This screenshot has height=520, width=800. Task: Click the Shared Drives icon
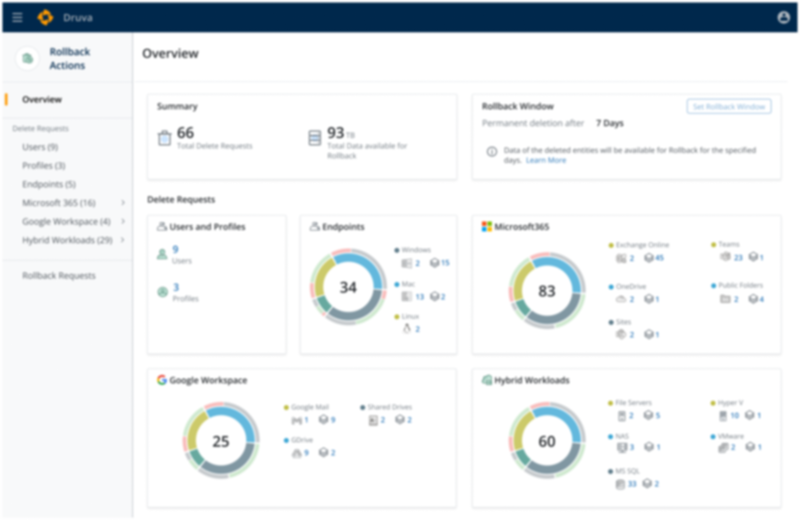tap(373, 420)
